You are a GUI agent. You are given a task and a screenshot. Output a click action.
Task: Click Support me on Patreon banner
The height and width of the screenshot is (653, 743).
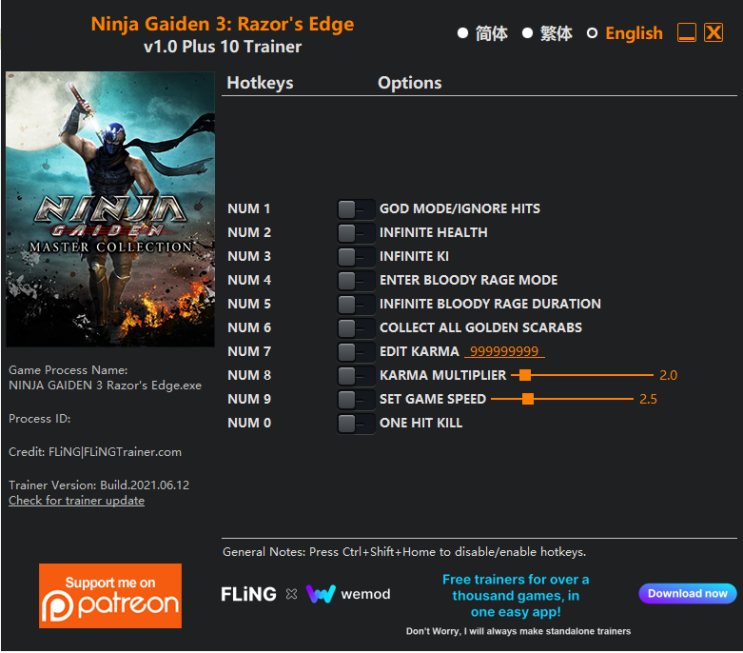click(x=110, y=596)
